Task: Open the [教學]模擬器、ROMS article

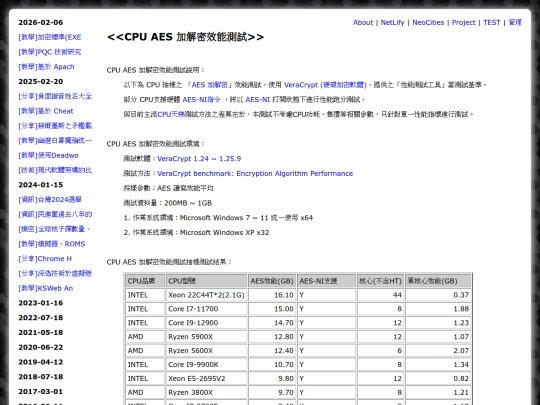Action: pyautogui.click(x=52, y=244)
